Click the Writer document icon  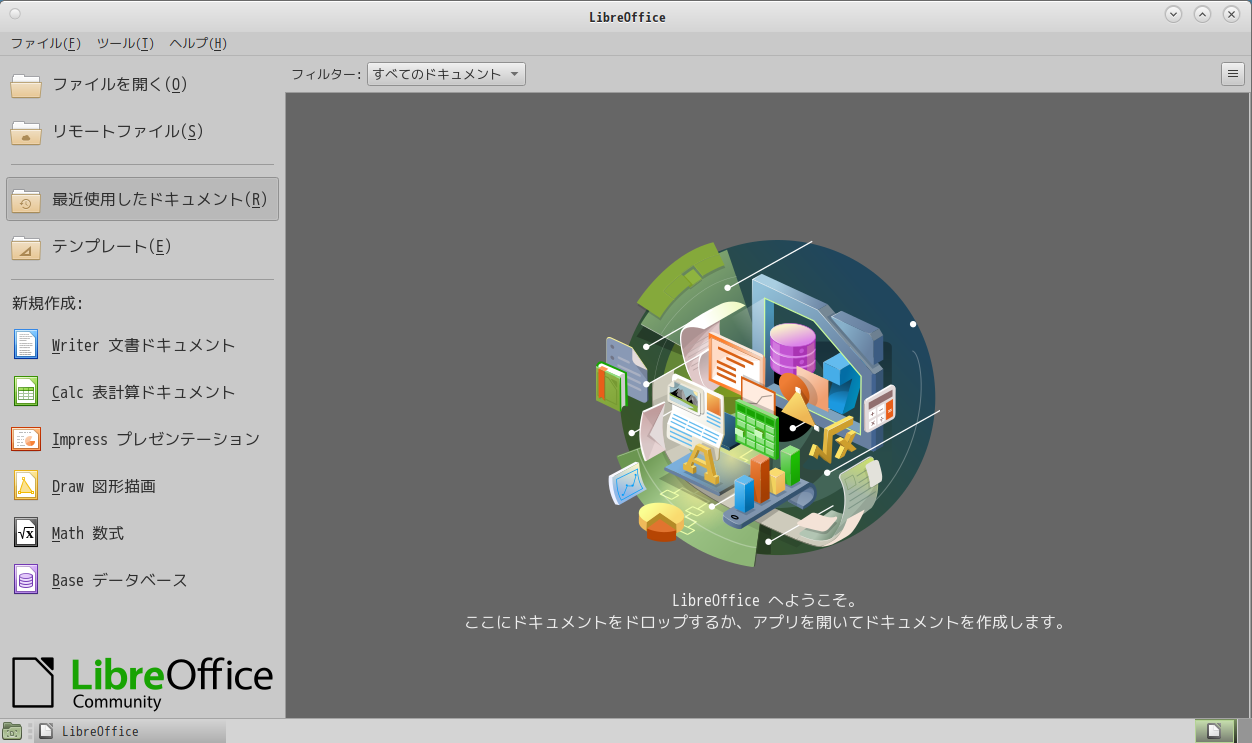(x=26, y=345)
